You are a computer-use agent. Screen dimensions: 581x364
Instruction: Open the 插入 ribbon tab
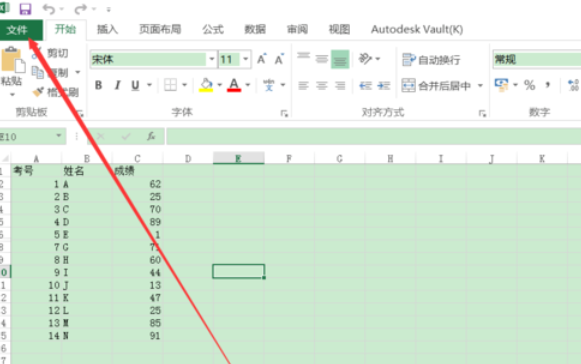pos(107,29)
